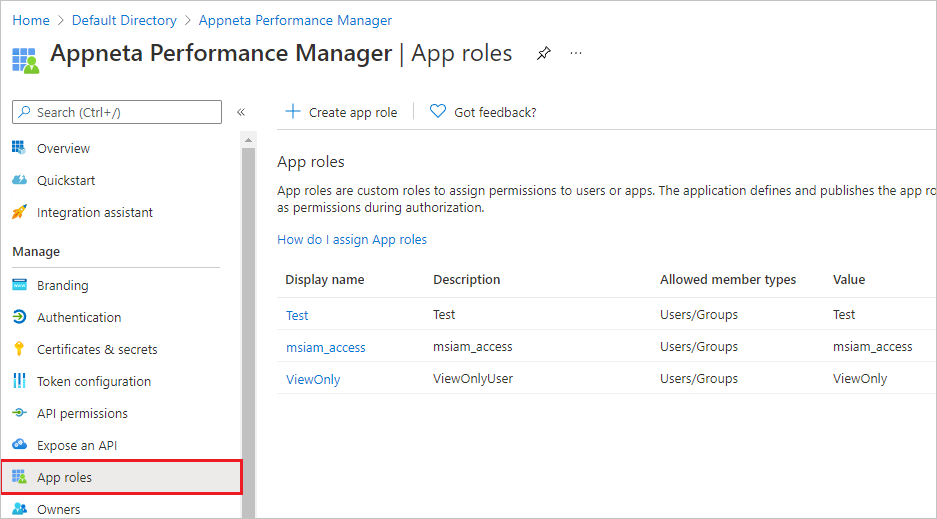937x519 pixels.
Task: Click the Overview icon in sidebar
Action: 18,148
